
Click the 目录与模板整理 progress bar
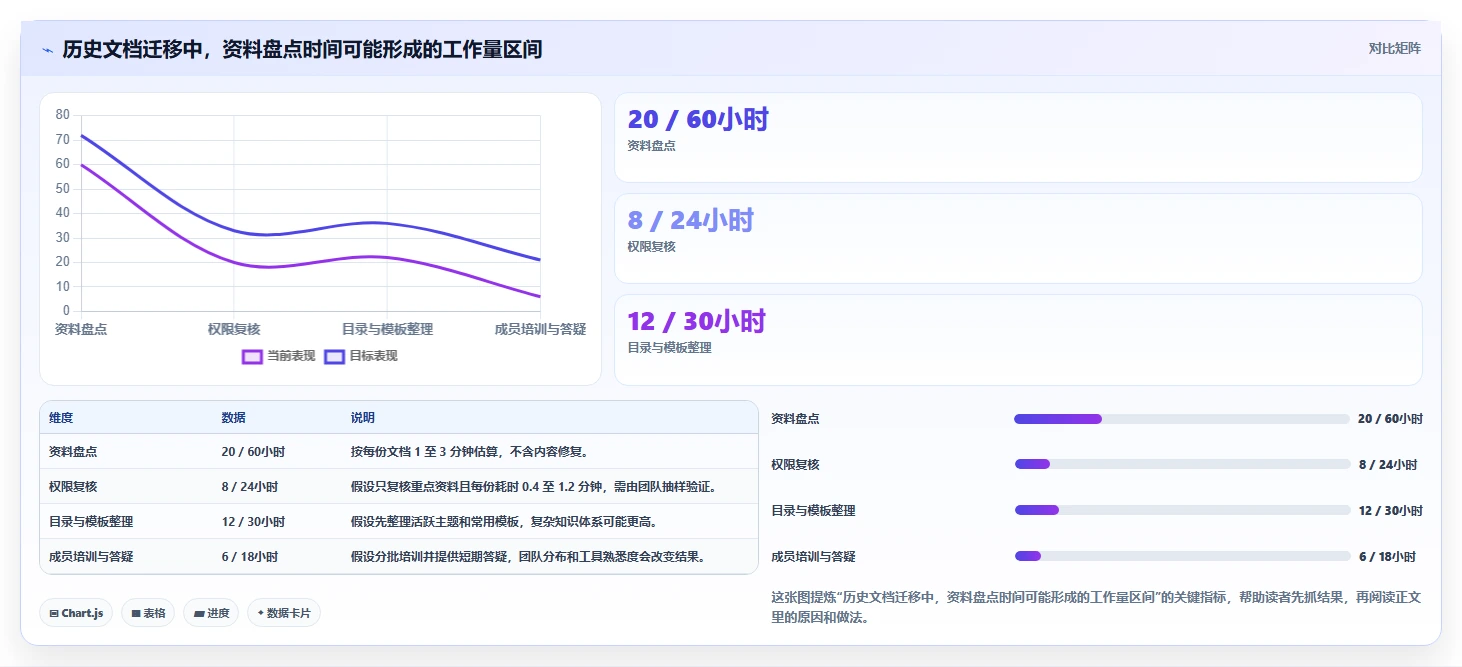coord(1182,510)
